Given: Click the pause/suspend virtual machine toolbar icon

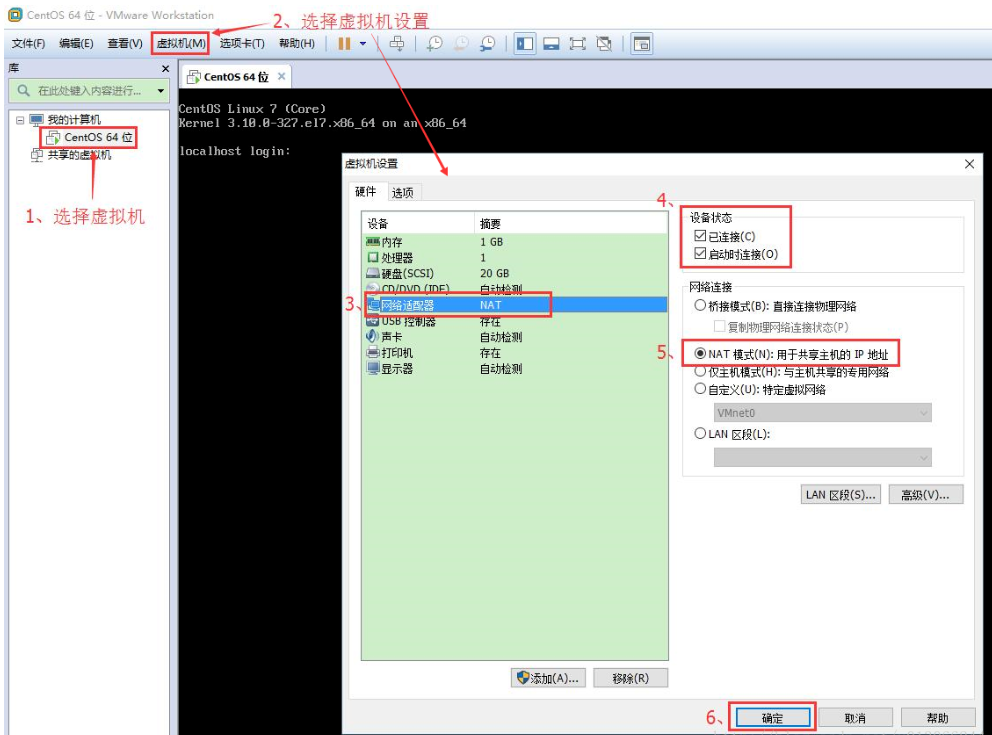Looking at the screenshot, I should (344, 43).
